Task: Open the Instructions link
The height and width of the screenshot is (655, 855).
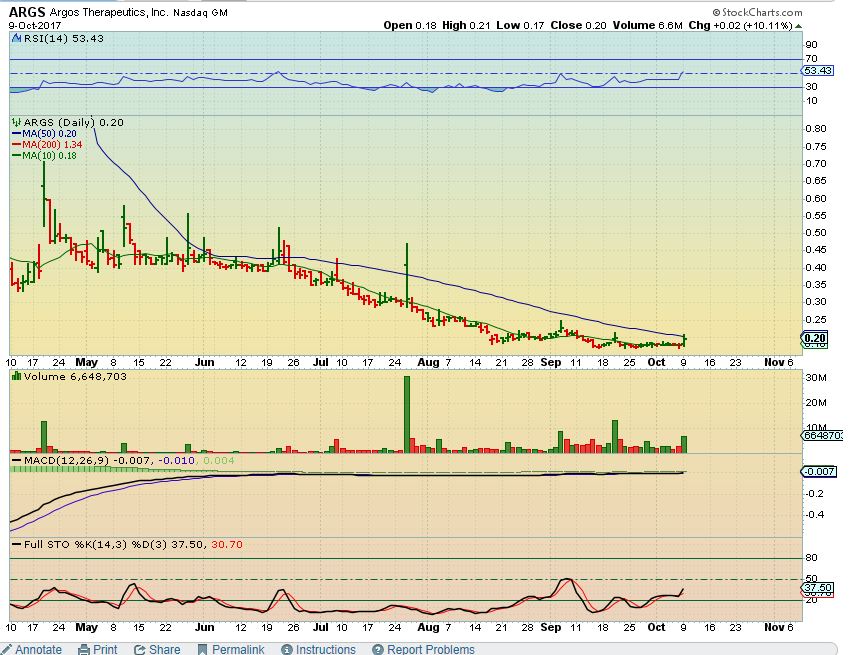Action: pyautogui.click(x=325, y=649)
